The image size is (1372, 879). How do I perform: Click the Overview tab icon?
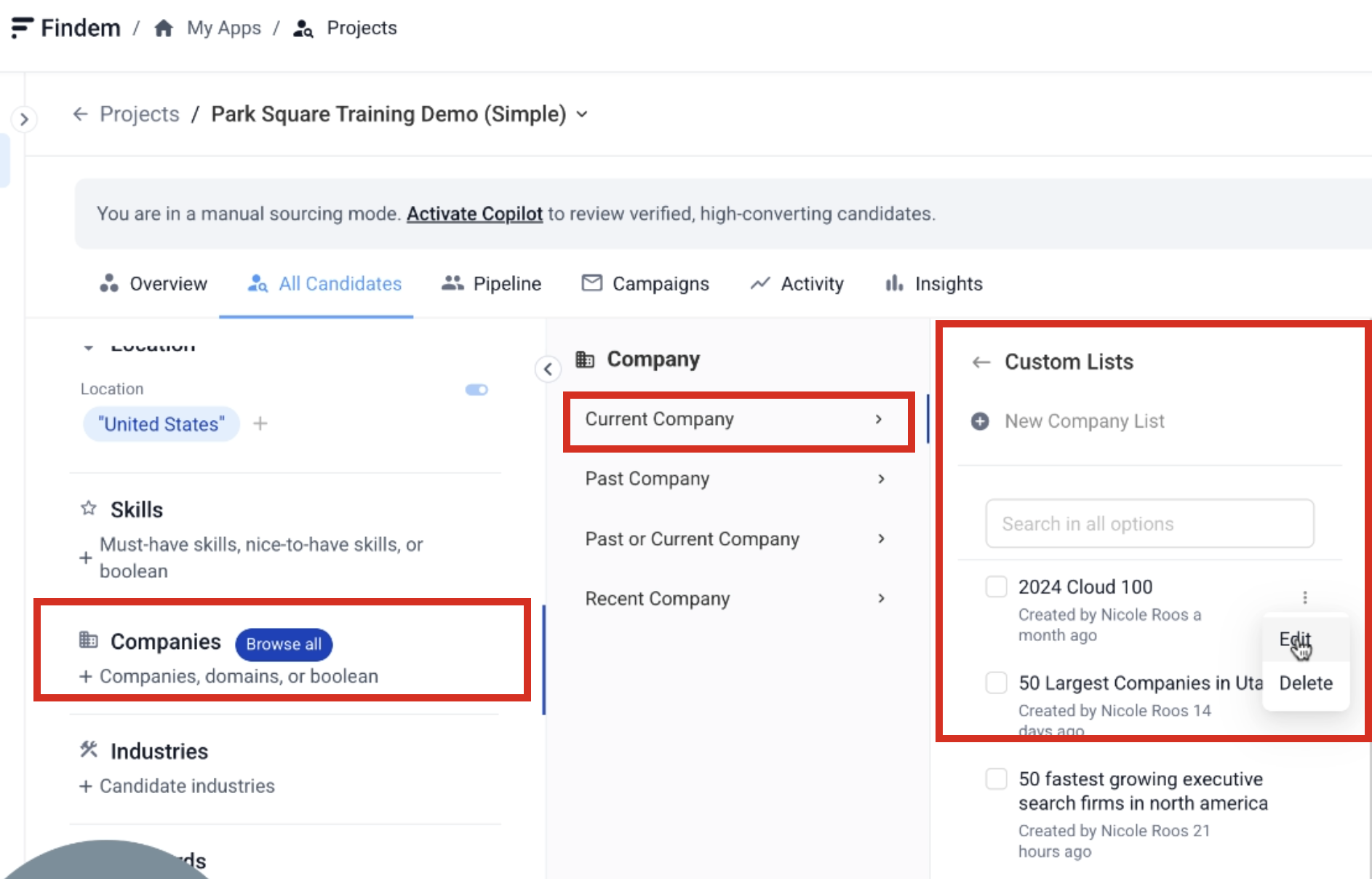[x=109, y=283]
